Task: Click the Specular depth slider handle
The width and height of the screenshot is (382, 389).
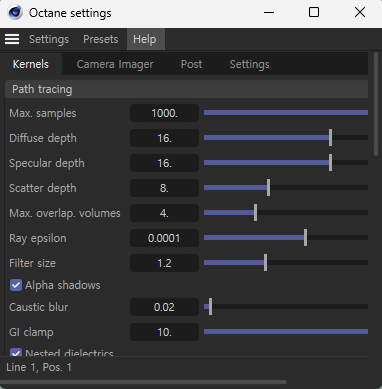Action: coord(330,163)
